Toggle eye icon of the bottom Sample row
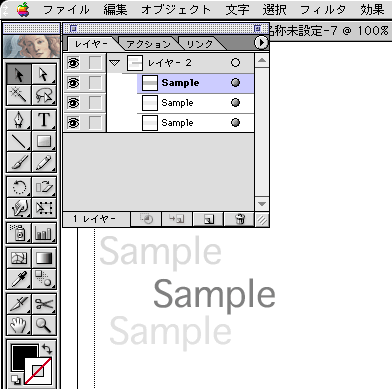The width and height of the screenshot is (392, 389). tap(73, 123)
